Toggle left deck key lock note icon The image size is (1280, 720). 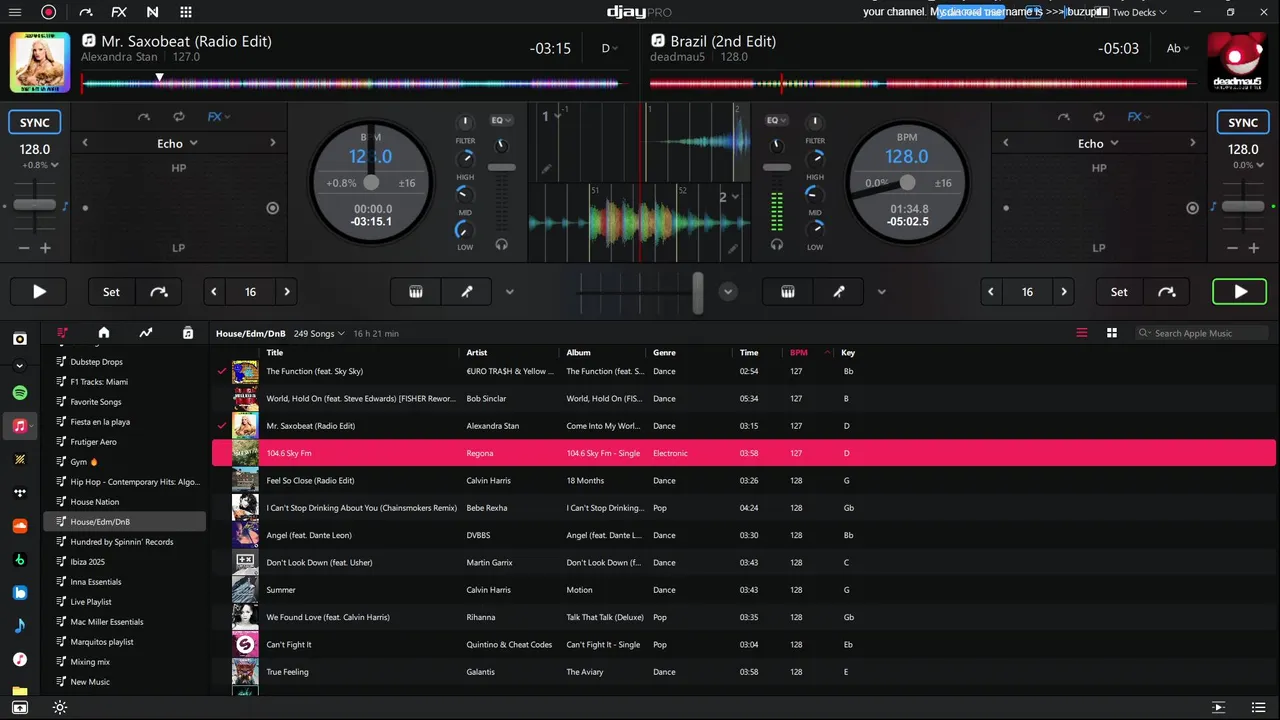point(66,206)
